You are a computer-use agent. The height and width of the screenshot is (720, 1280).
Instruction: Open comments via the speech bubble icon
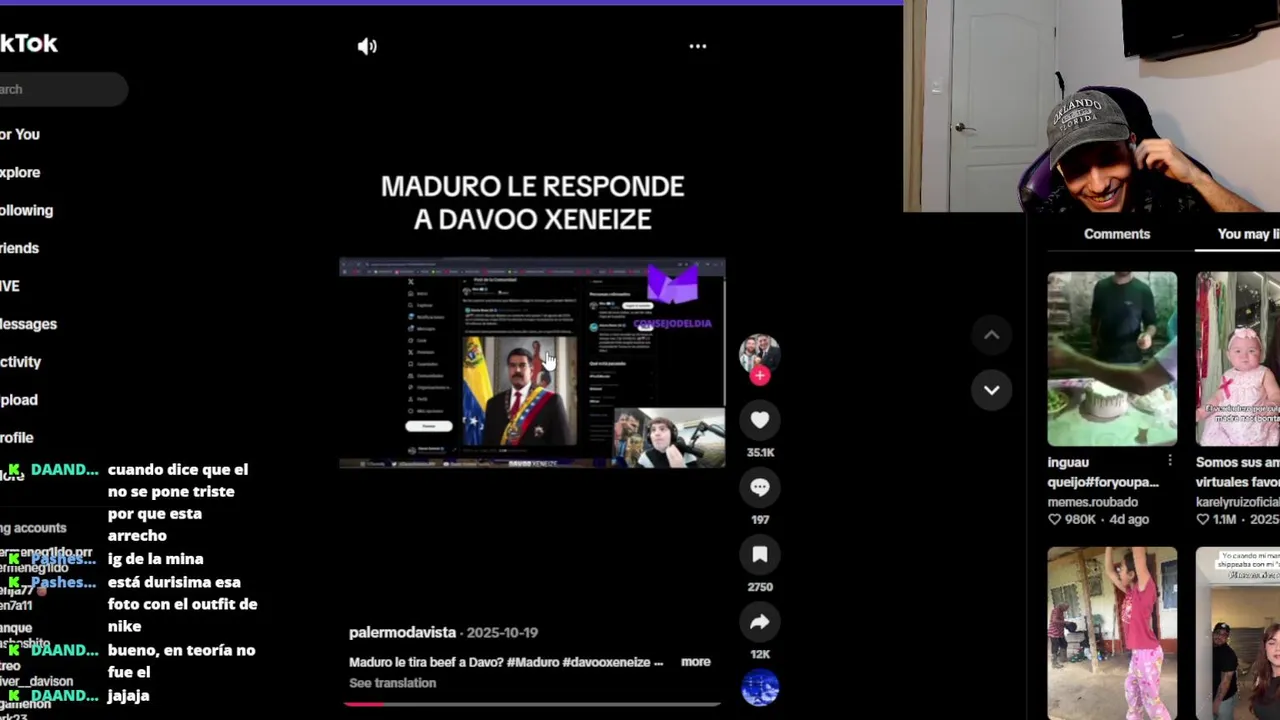[760, 487]
